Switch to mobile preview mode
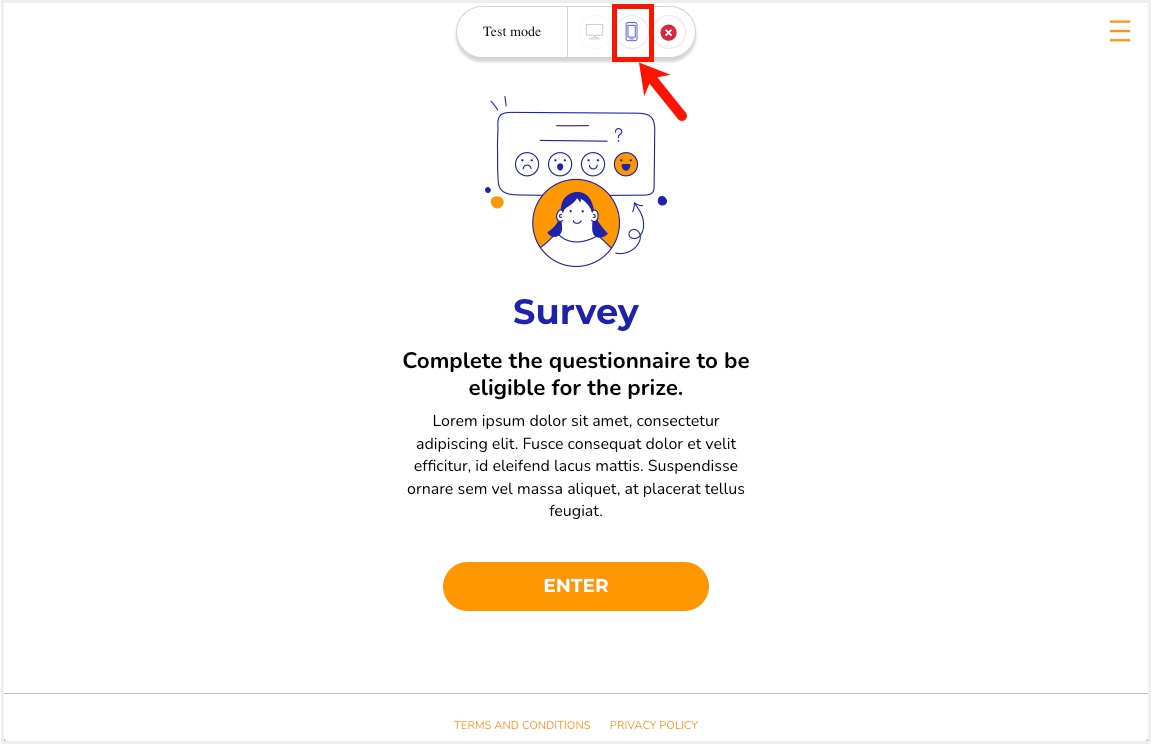The height and width of the screenshot is (745, 1151). coord(631,32)
